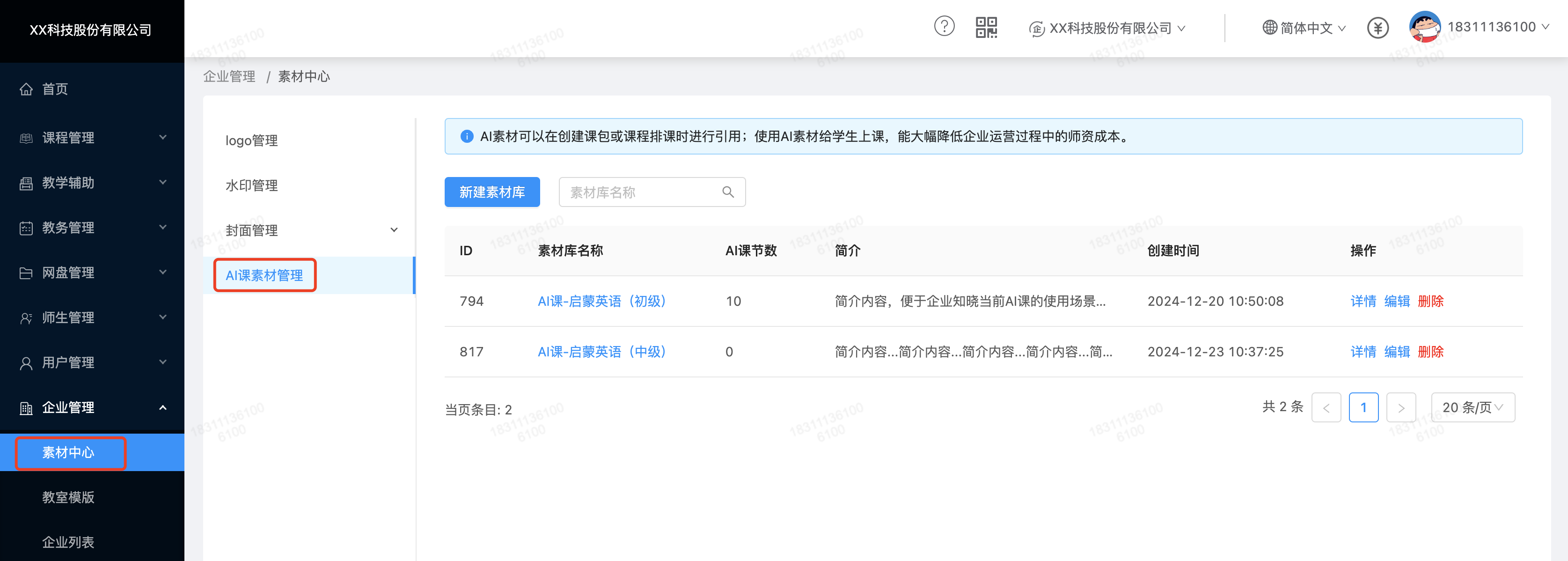
Task: Expand the 封面管理 section
Action: 394,230
